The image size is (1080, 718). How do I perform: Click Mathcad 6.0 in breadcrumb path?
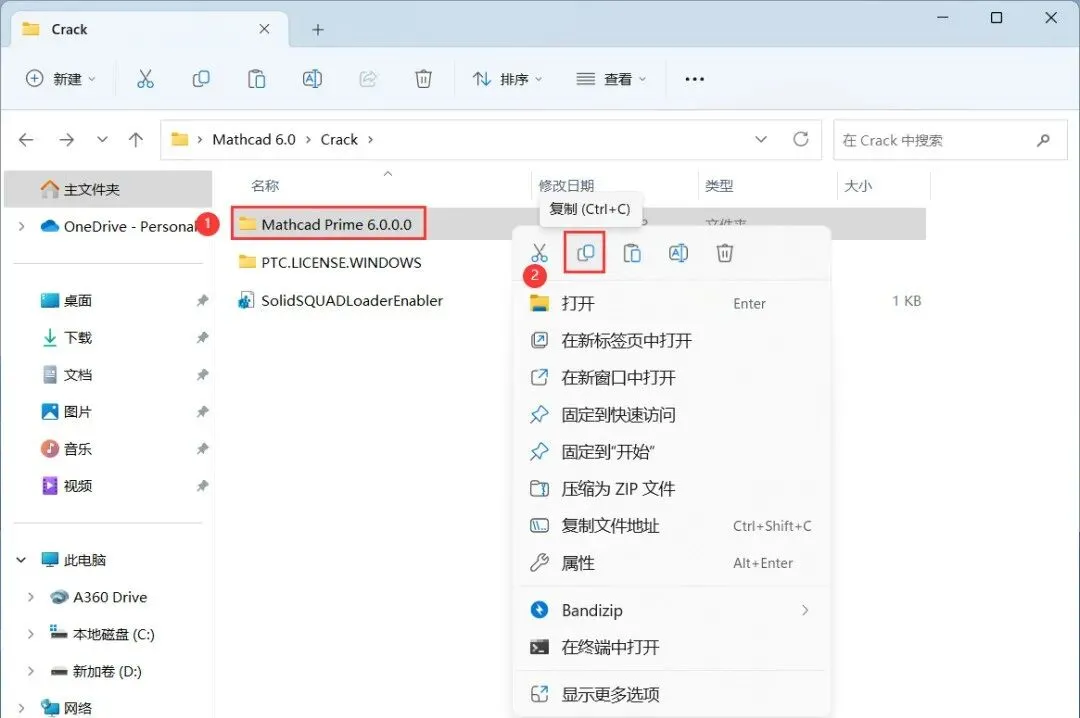pyautogui.click(x=253, y=140)
